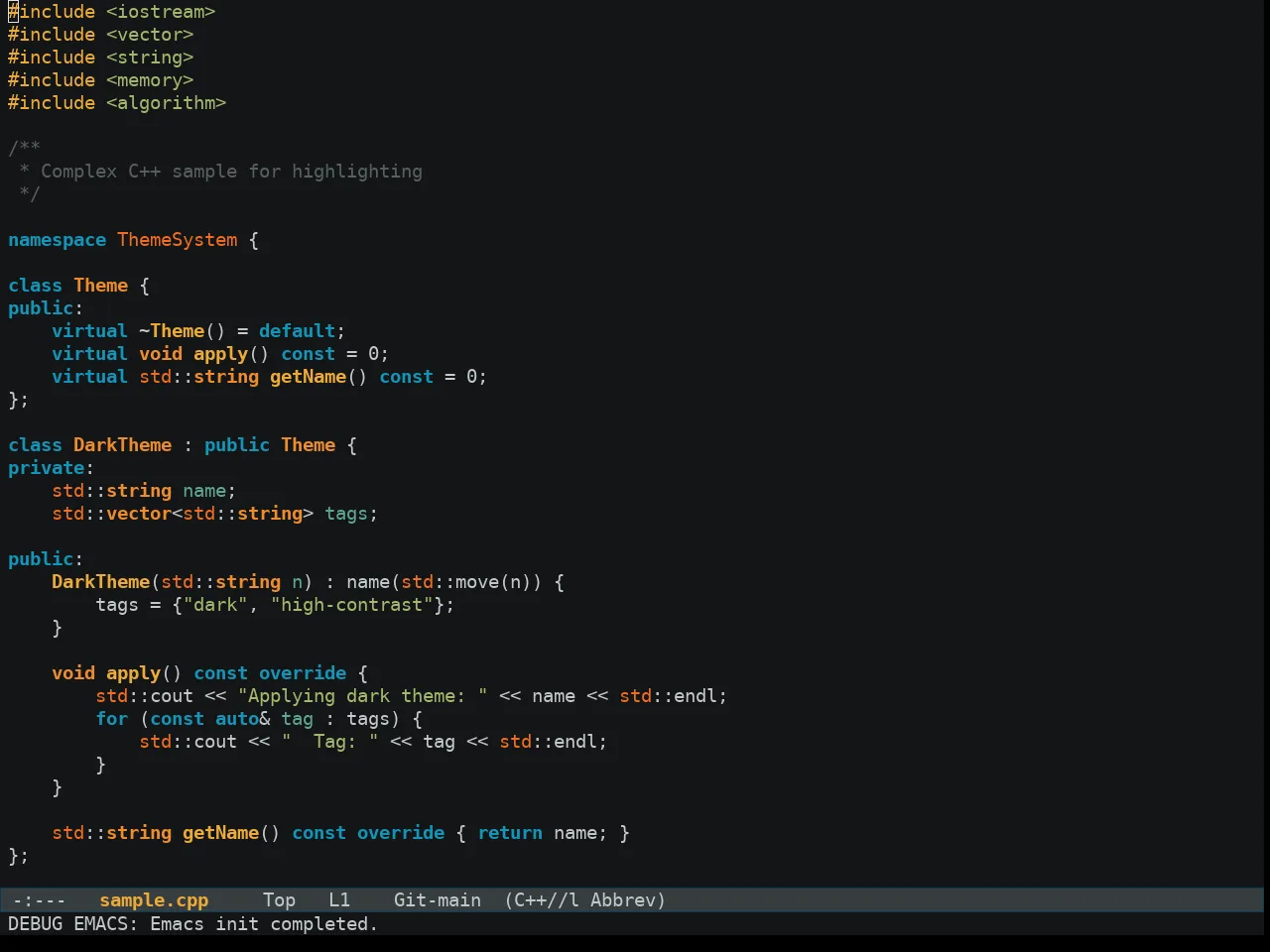The height and width of the screenshot is (952, 1270).
Task: Place cursor on '#include <memory>' line
Action: pyautogui.click(x=101, y=80)
